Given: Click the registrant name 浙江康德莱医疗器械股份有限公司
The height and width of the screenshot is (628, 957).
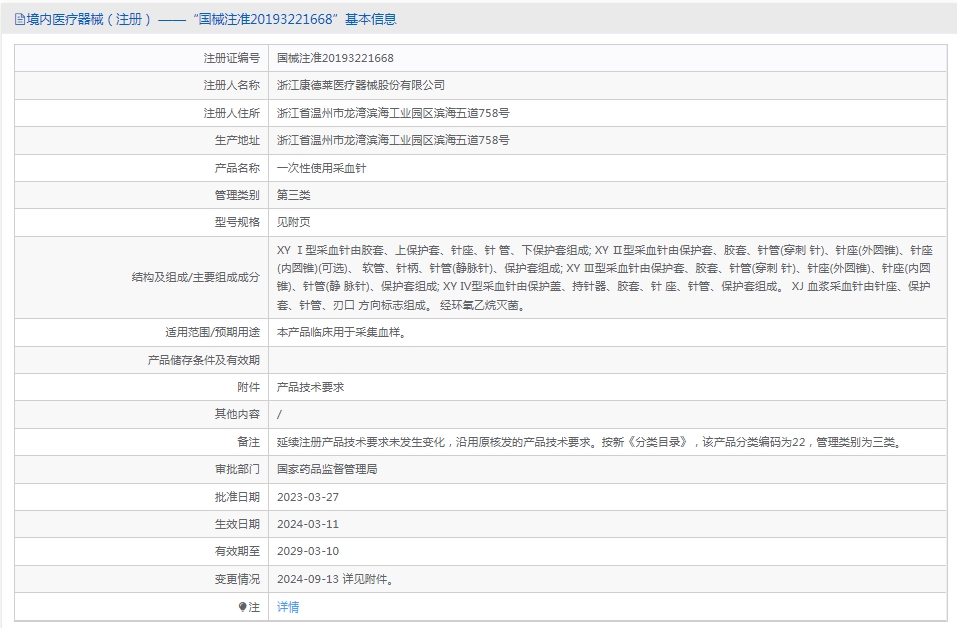Looking at the screenshot, I should [361, 85].
